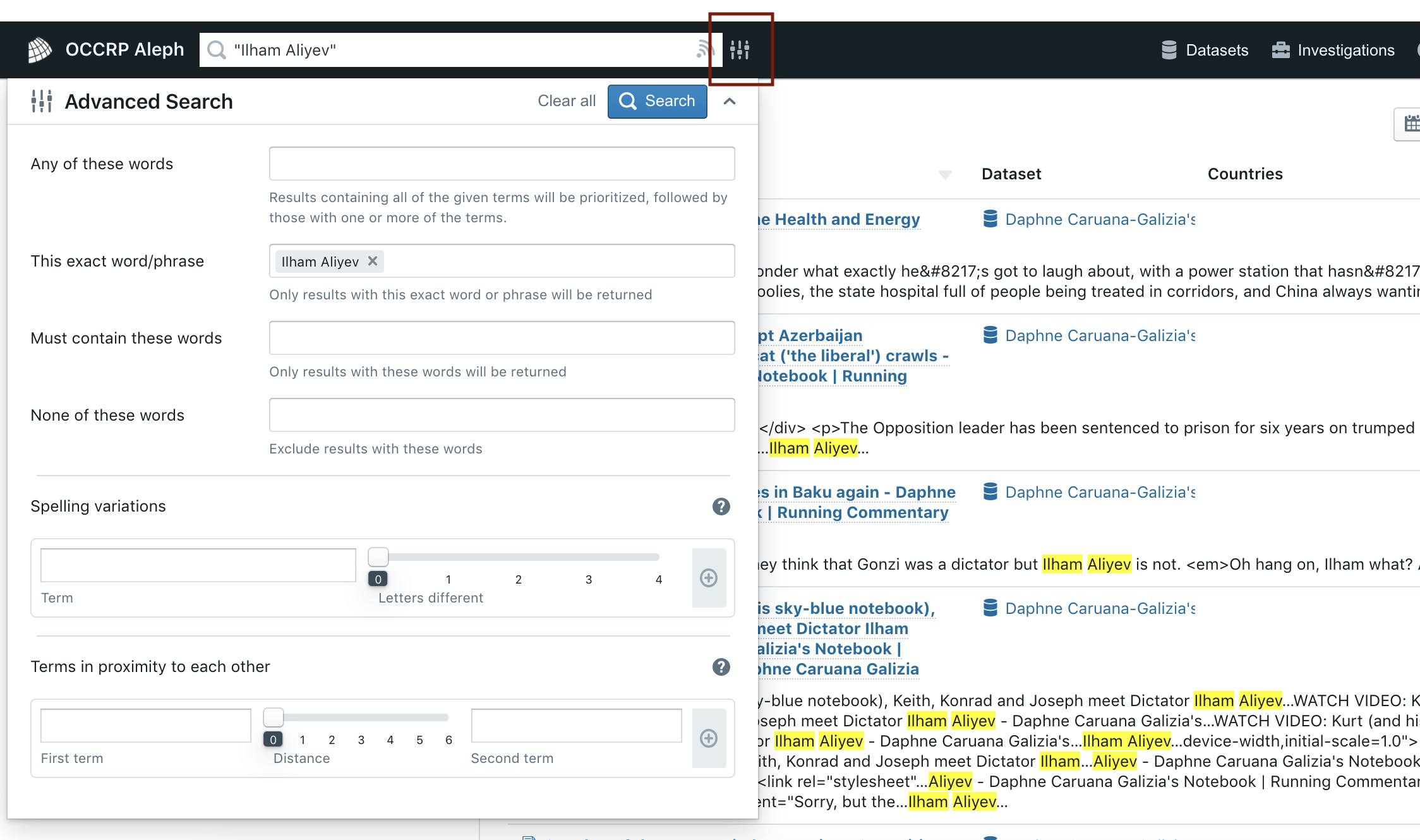Click dataset icon beside Health and Energy row
Image resolution: width=1420 pixels, height=840 pixels.
(990, 219)
